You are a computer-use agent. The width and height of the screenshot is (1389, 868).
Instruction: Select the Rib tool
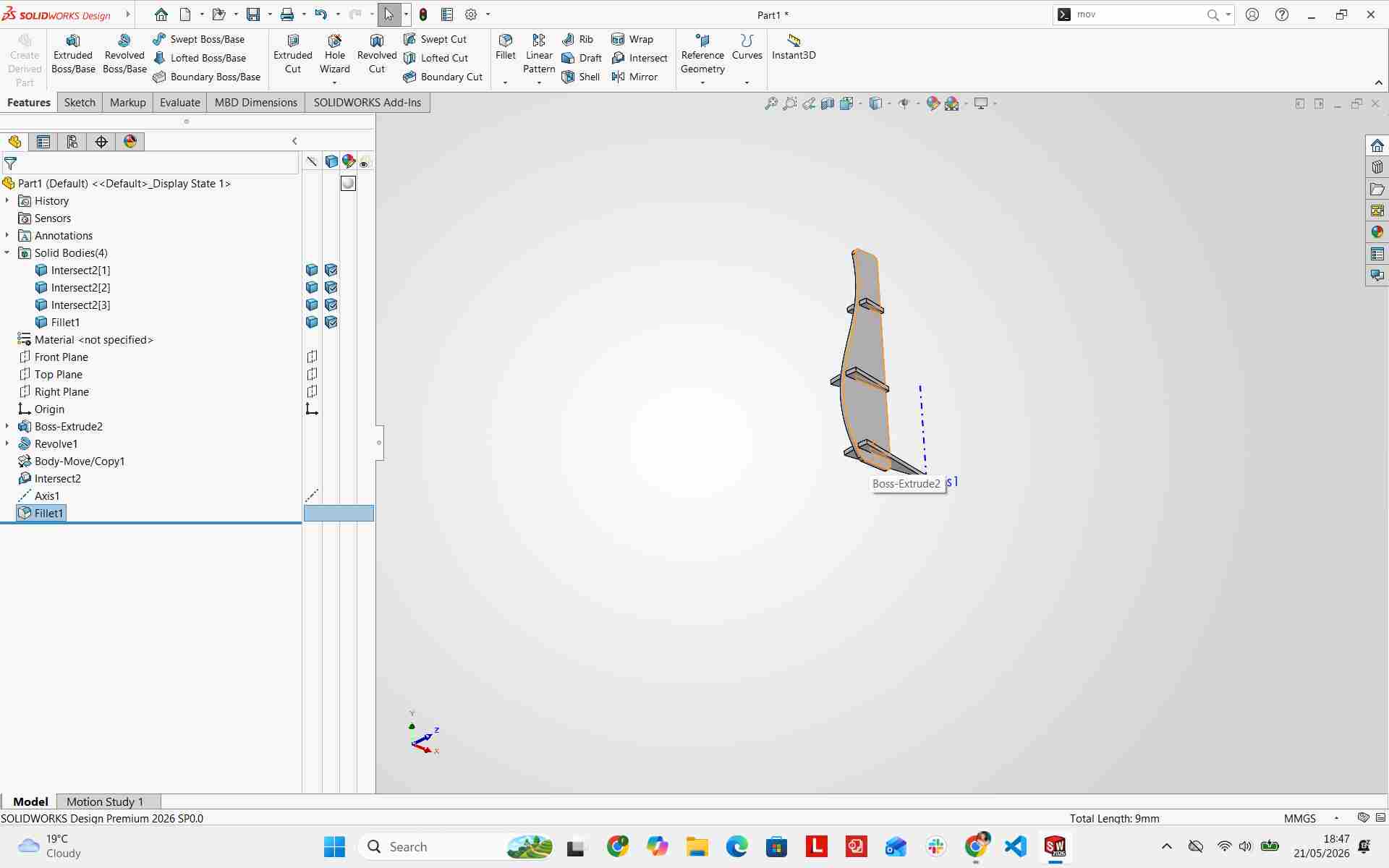tap(577, 39)
